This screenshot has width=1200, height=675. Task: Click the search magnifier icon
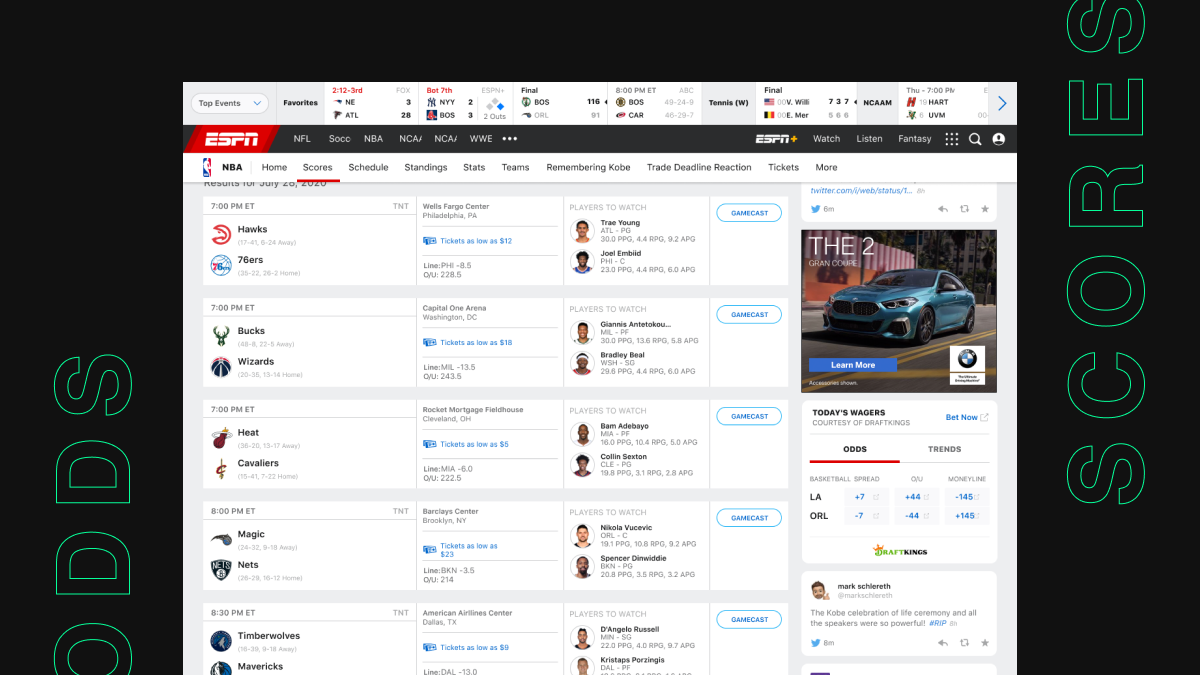(975, 139)
